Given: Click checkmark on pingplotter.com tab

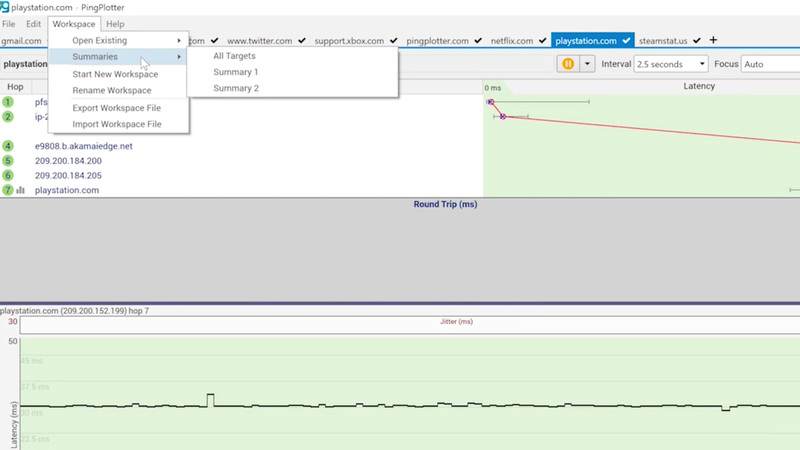Looking at the screenshot, I should pyautogui.click(x=478, y=40).
